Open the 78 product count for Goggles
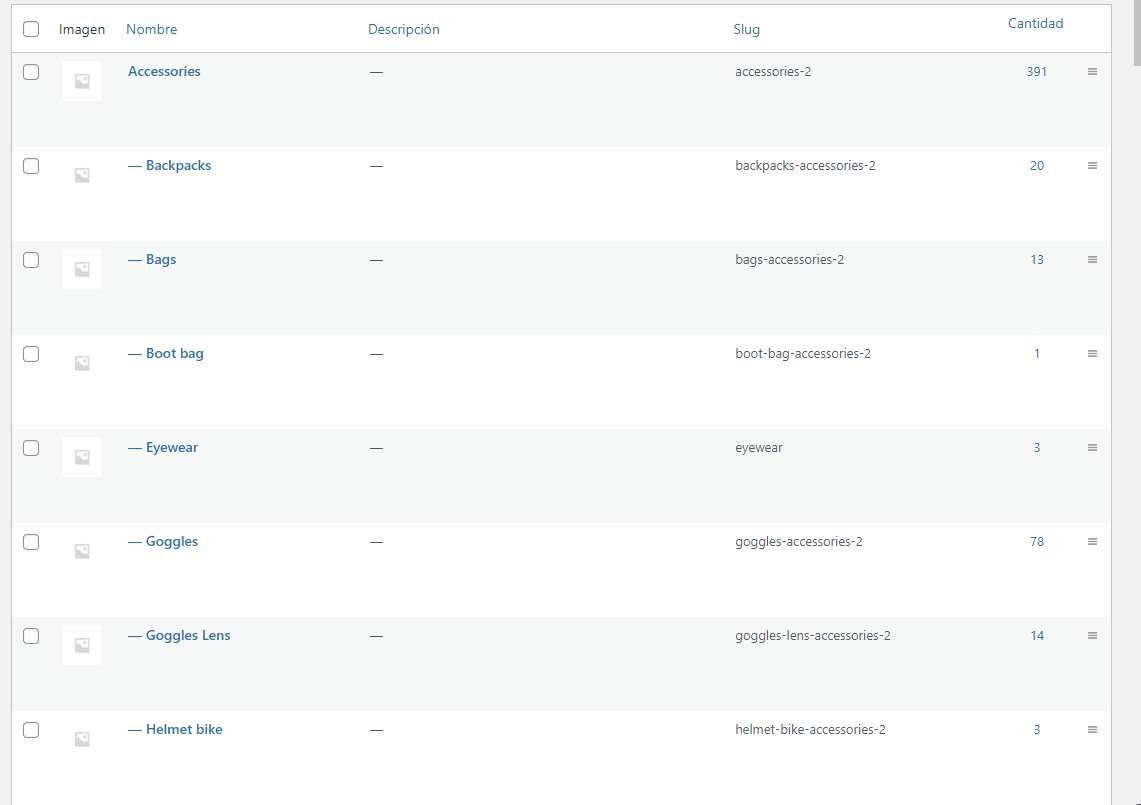 (1037, 541)
